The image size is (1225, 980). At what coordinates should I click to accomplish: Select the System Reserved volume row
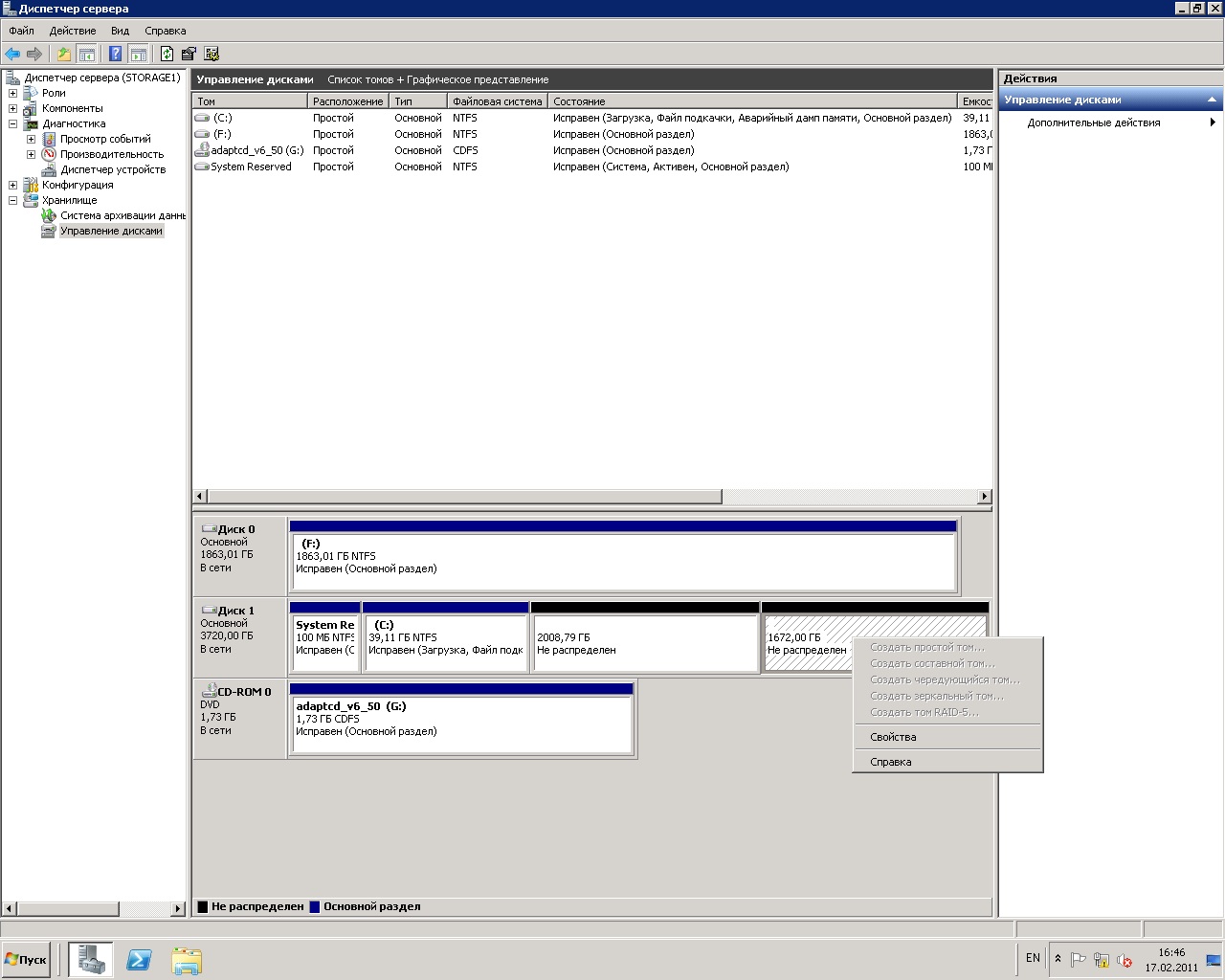click(x=592, y=167)
